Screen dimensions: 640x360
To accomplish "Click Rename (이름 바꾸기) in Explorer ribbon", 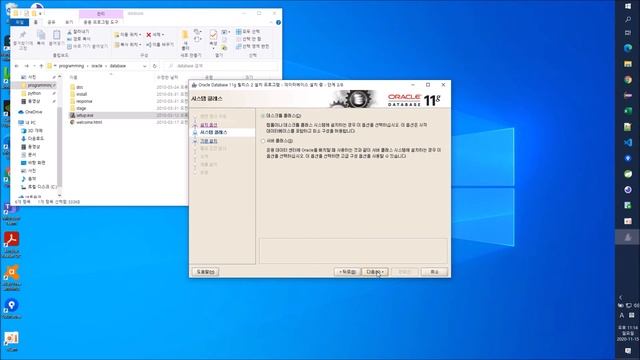I will tap(160, 45).
